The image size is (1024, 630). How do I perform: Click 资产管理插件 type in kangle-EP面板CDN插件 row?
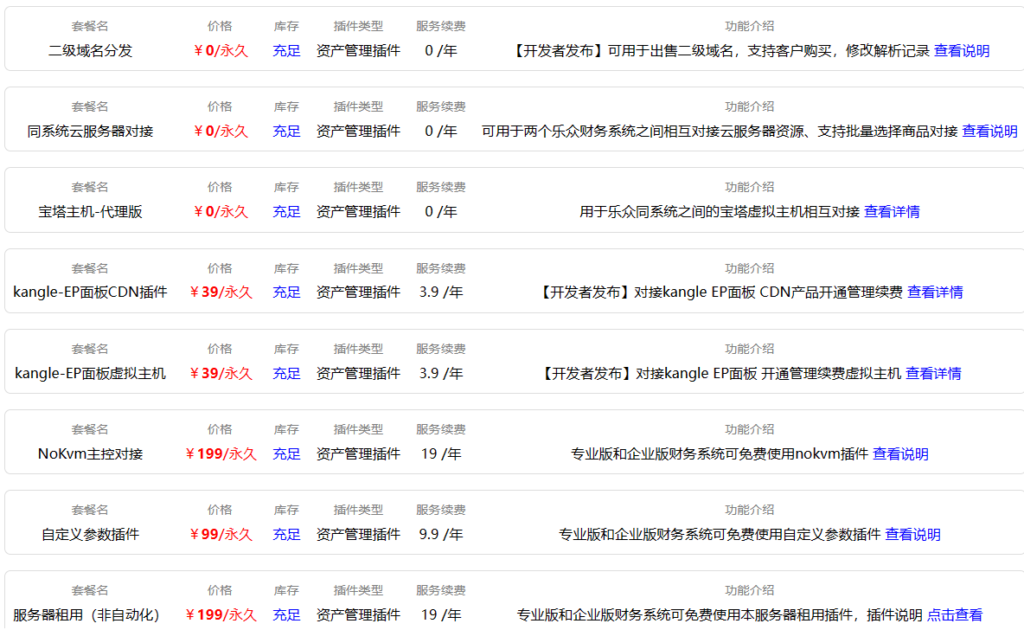pyautogui.click(x=358, y=292)
